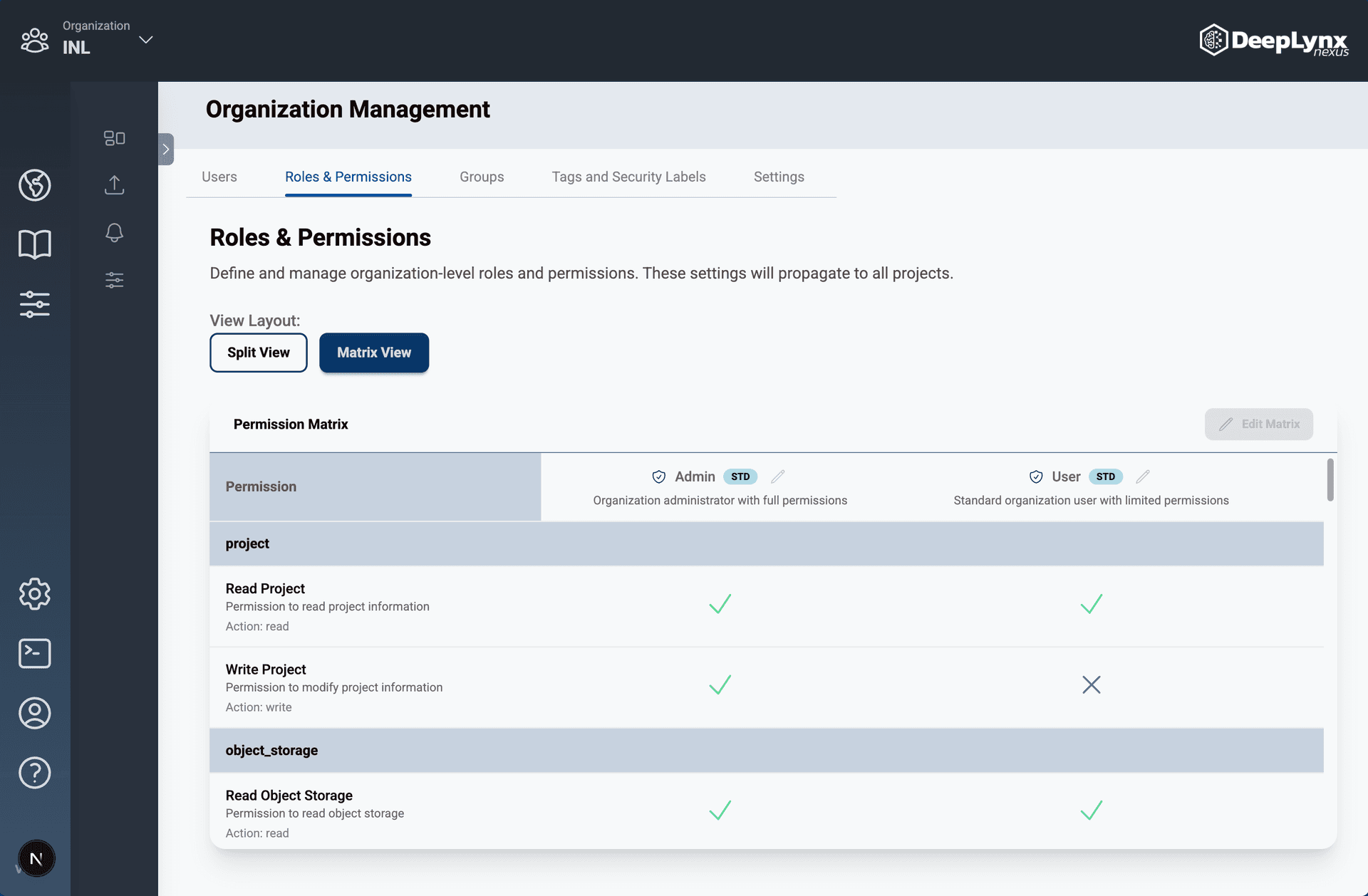The height and width of the screenshot is (896, 1368).
Task: Open the user profile circle icon
Action: [34, 713]
